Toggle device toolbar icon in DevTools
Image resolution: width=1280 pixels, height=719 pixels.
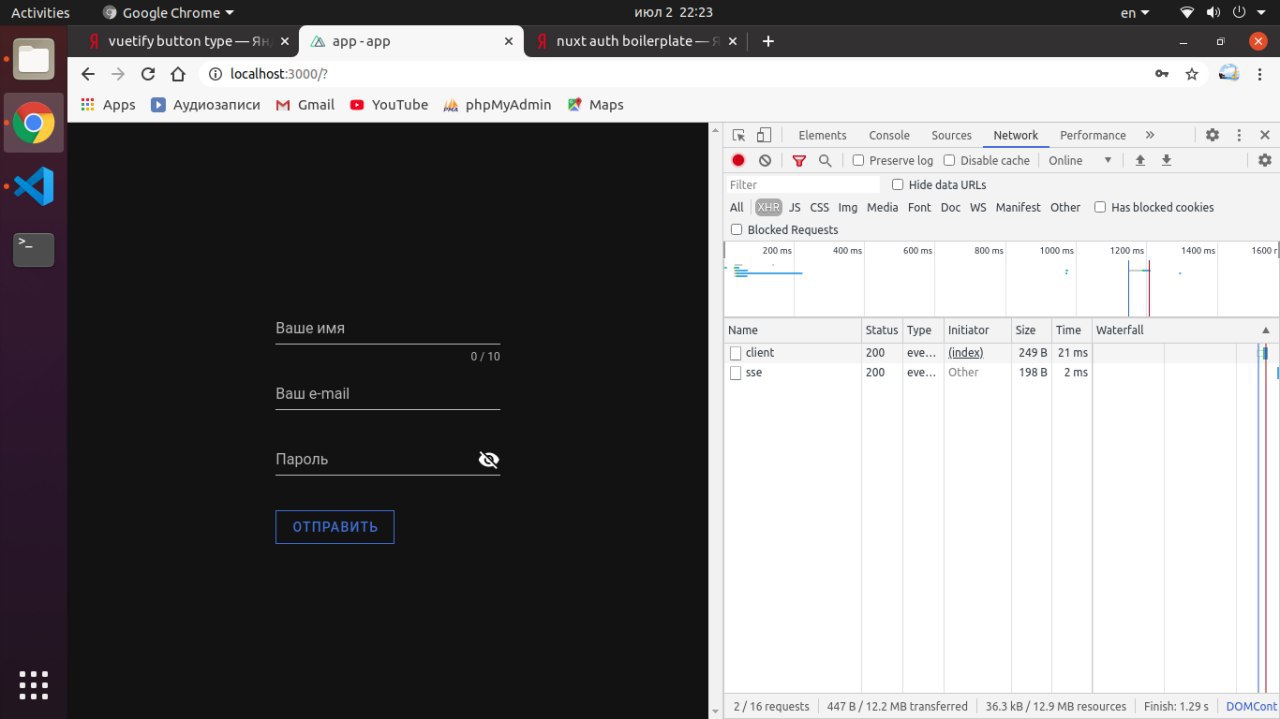pyautogui.click(x=764, y=135)
